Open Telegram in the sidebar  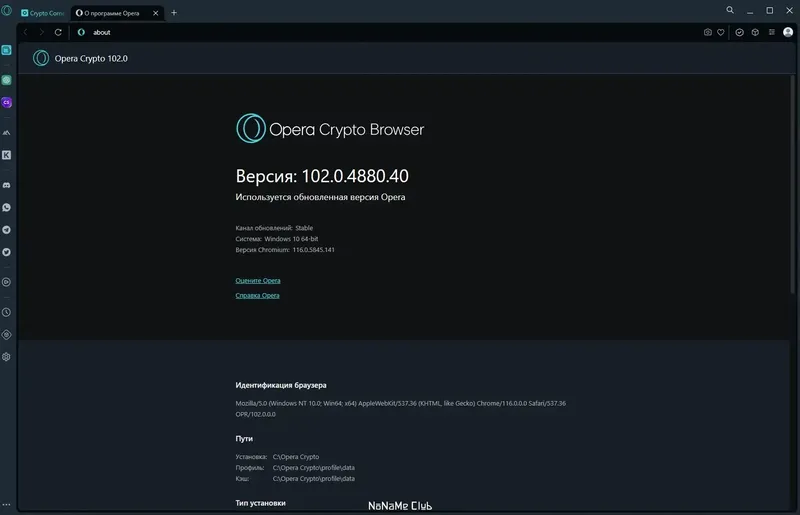(x=7, y=230)
